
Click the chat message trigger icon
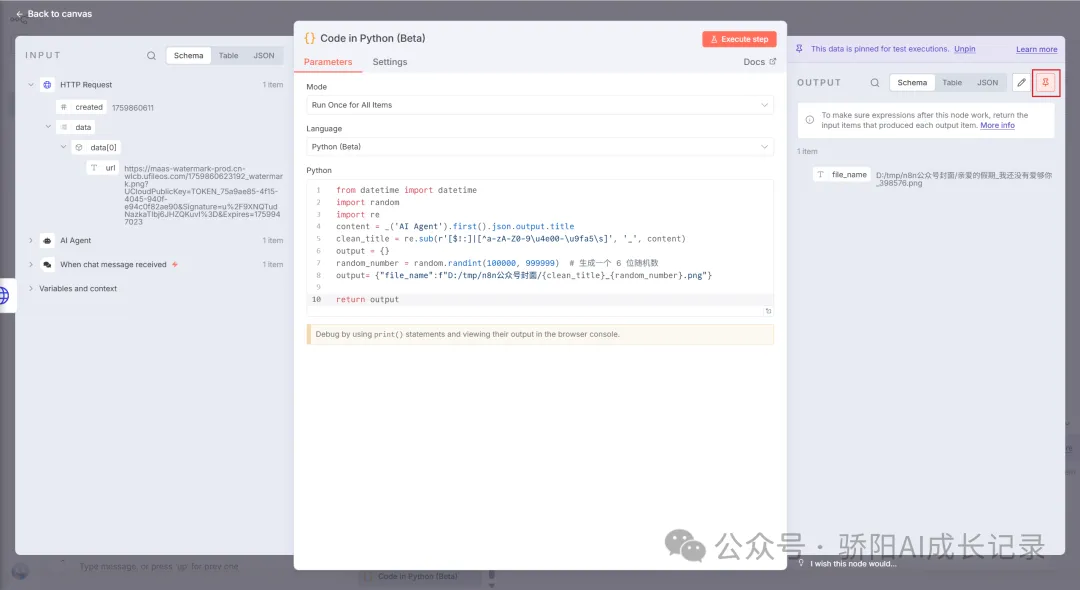coord(48,264)
